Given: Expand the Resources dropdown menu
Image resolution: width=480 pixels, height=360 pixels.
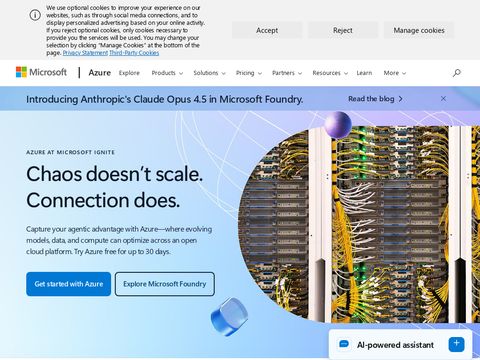Looking at the screenshot, I should 330,73.
